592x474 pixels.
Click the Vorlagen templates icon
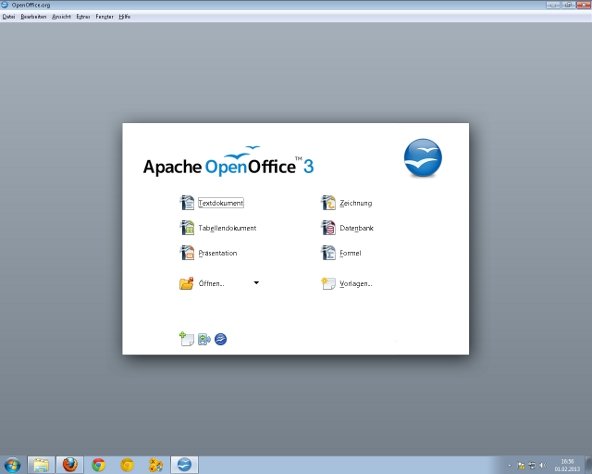pyautogui.click(x=328, y=283)
